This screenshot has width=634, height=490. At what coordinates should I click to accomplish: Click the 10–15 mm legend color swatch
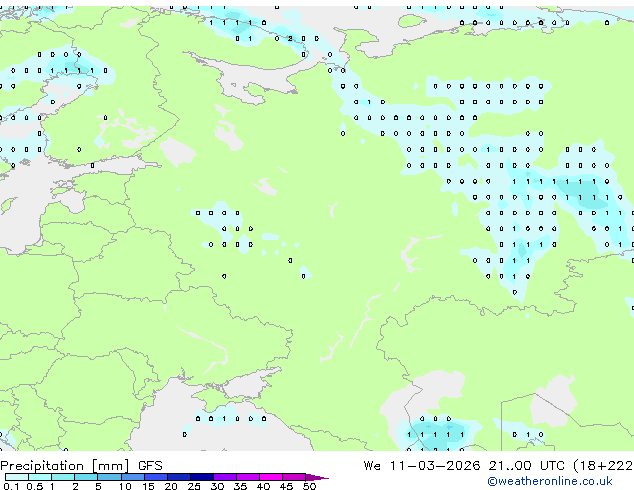(132, 477)
